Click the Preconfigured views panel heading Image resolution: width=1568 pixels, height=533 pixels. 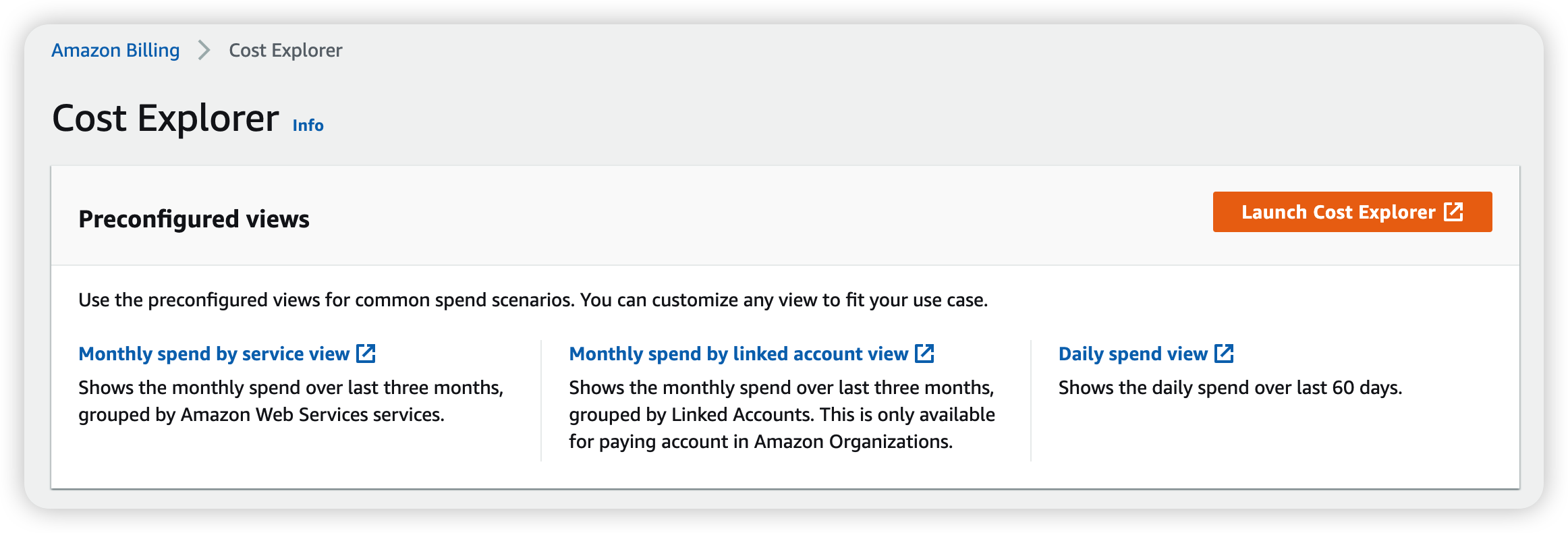coord(194,219)
